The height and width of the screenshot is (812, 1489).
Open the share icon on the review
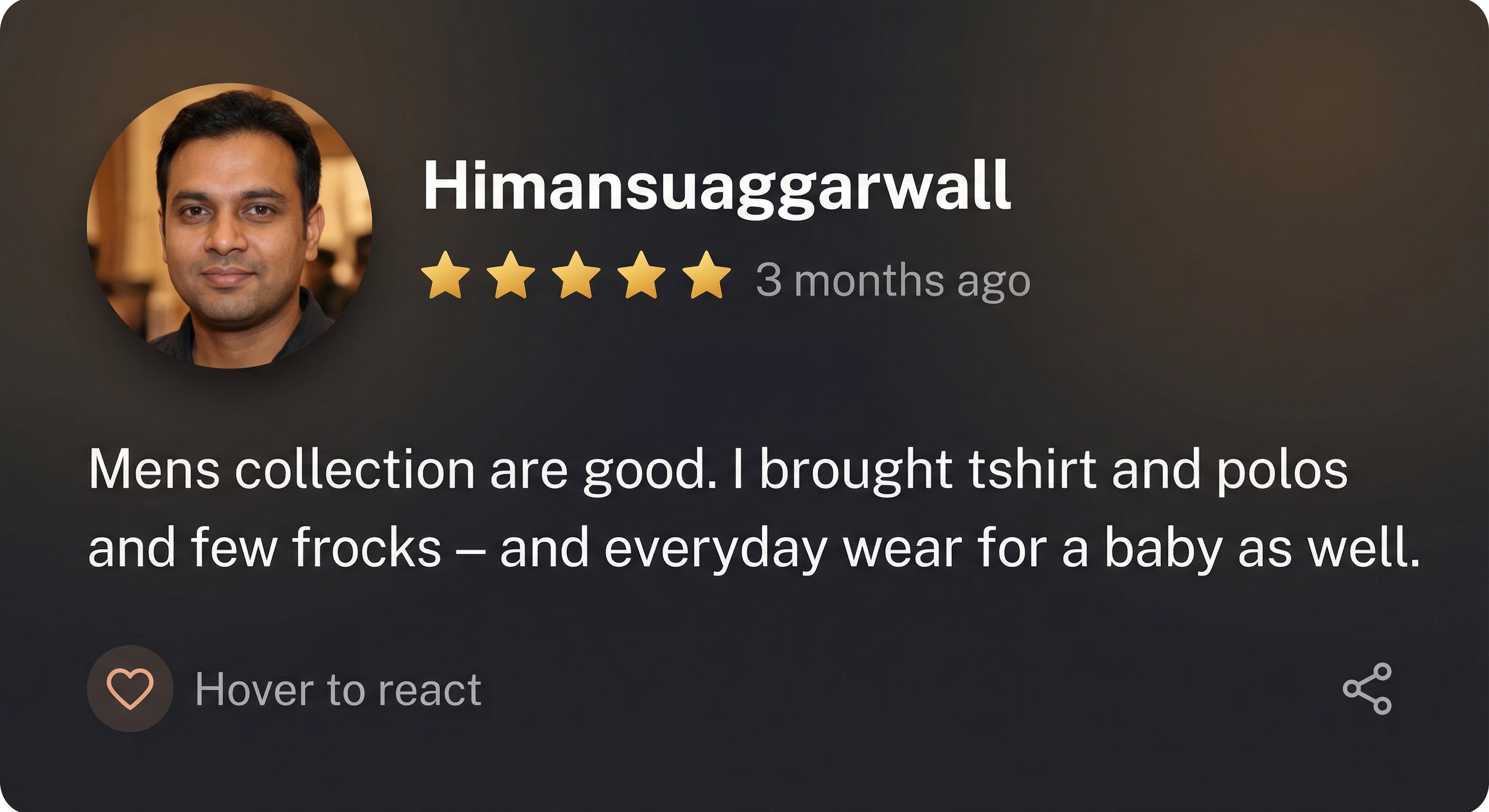click(x=1367, y=688)
